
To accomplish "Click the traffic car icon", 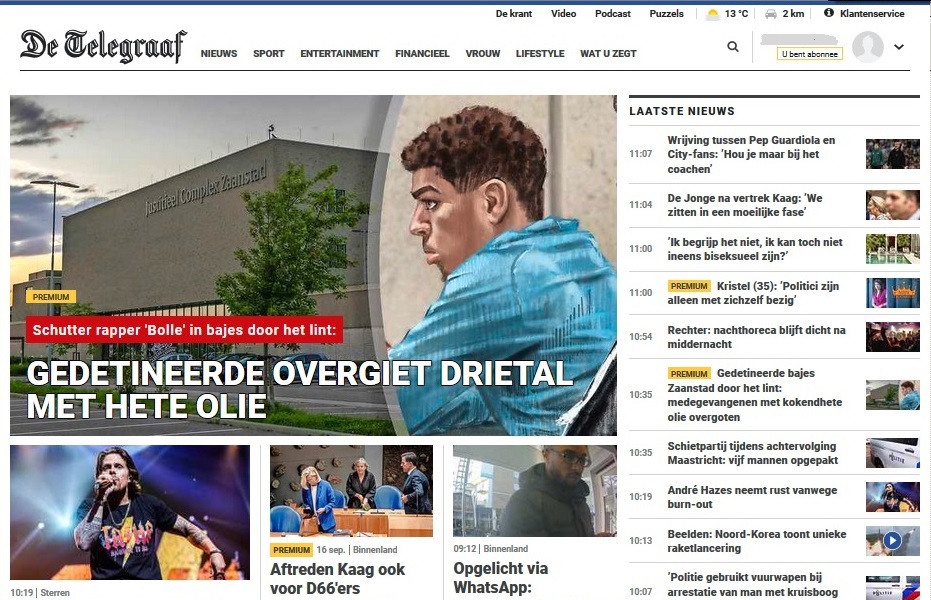I will click(771, 14).
